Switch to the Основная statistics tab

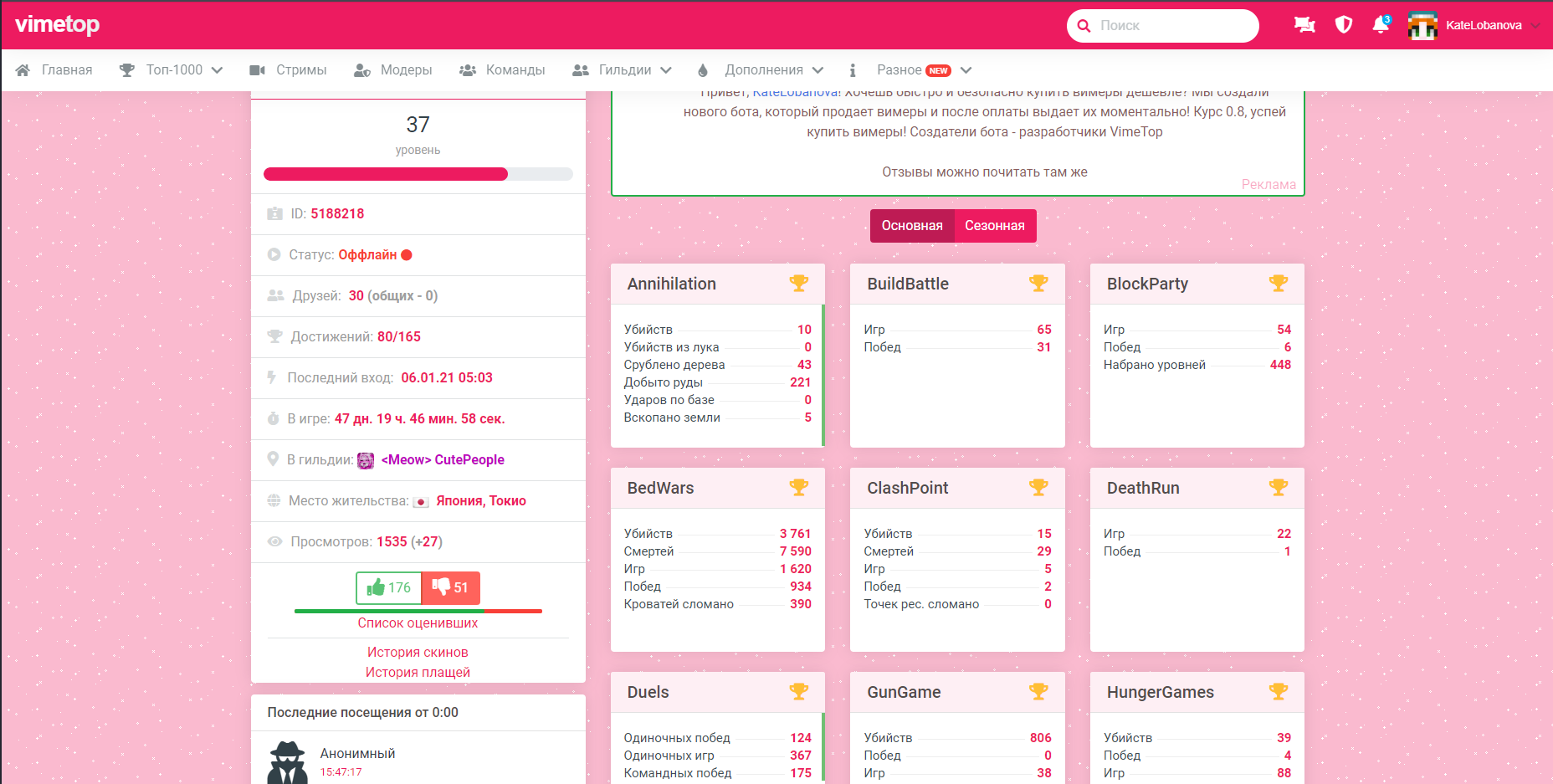pos(912,226)
